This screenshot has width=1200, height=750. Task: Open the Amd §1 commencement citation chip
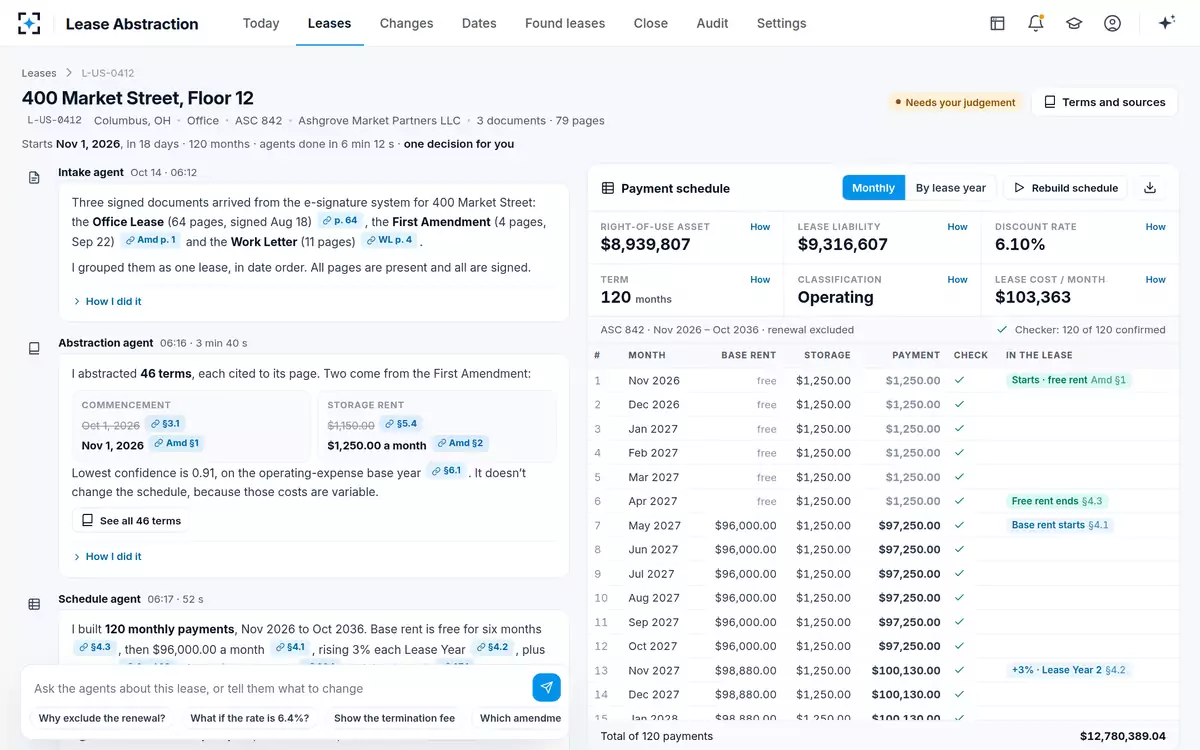point(176,444)
